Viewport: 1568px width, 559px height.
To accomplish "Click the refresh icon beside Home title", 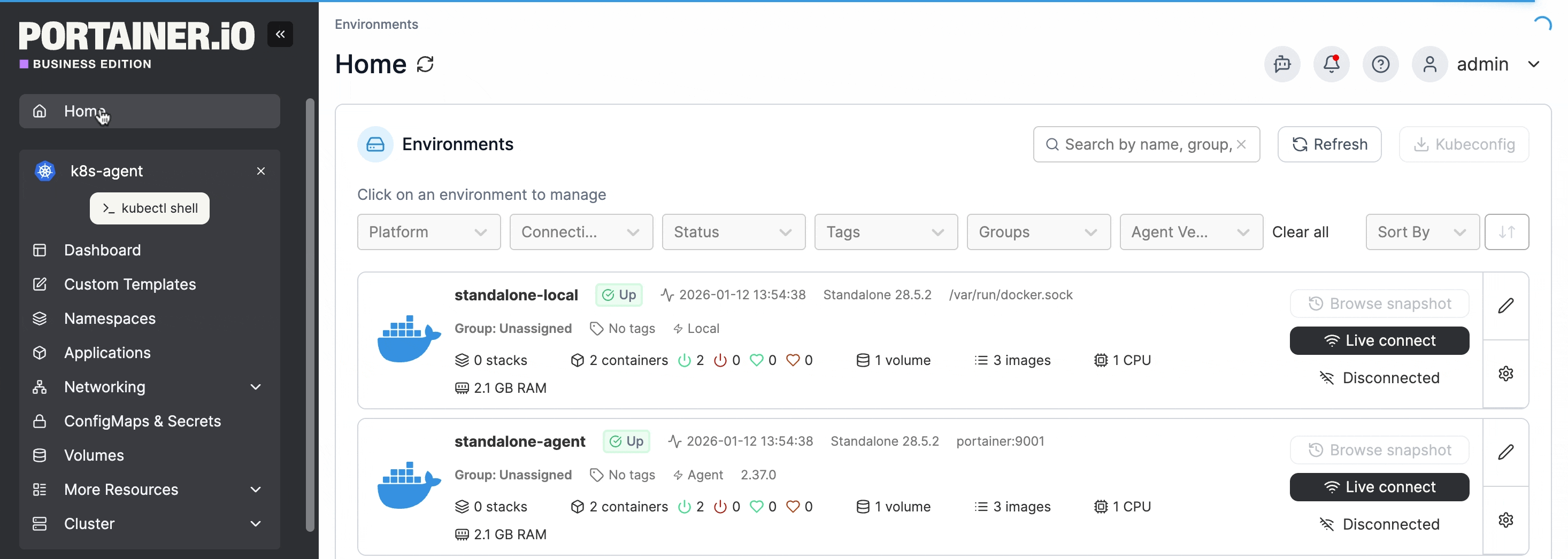I will point(425,65).
